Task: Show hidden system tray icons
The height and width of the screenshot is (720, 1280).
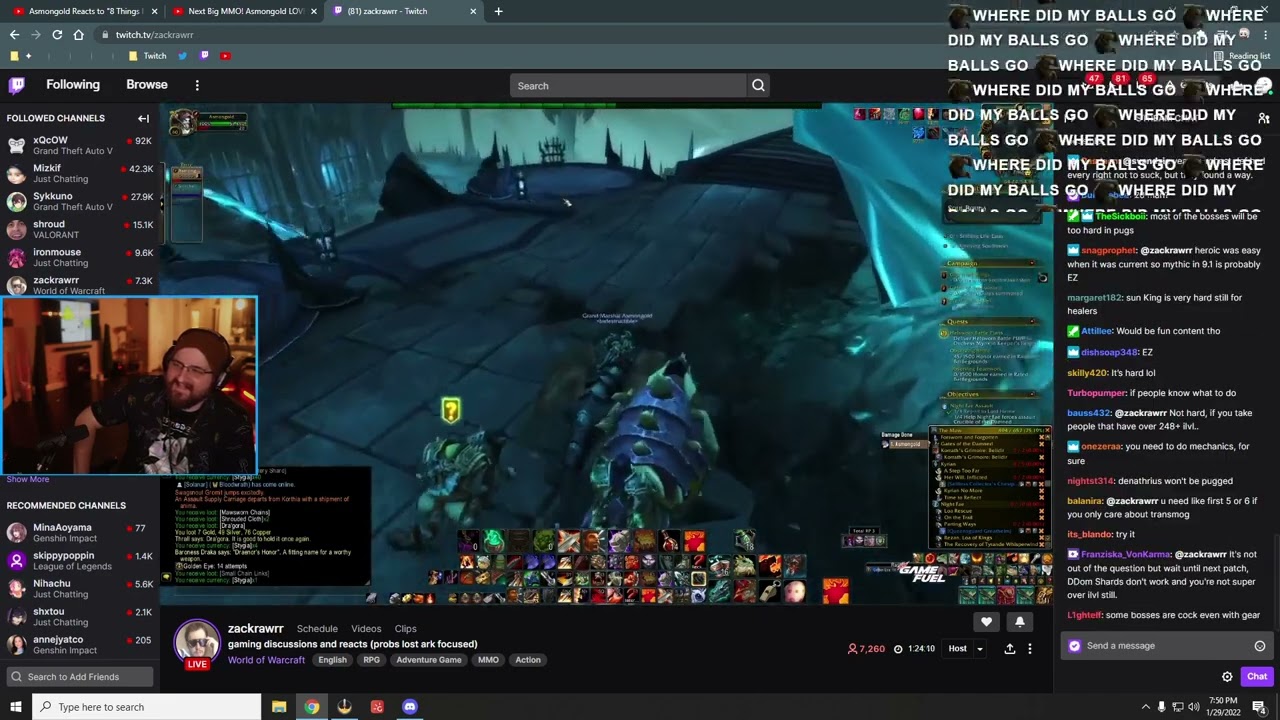Action: 1146,707
